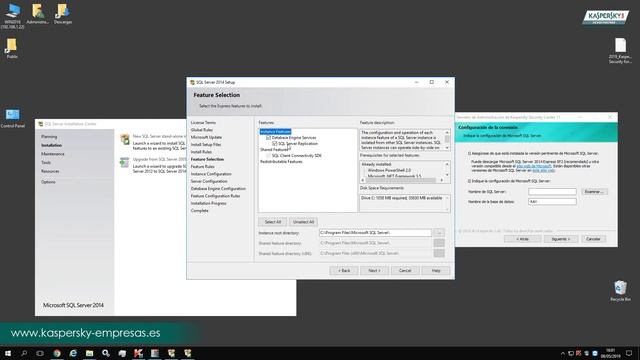Image resolution: width=640 pixels, height=360 pixels.
Task: Open the Install Setup Files step
Action: pos(206,144)
